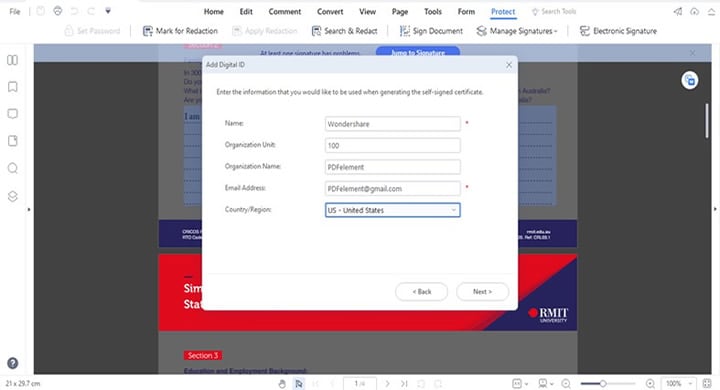This screenshot has height=390, width=720.
Task: Adjust the zoom slider handle
Action: (x=603, y=384)
